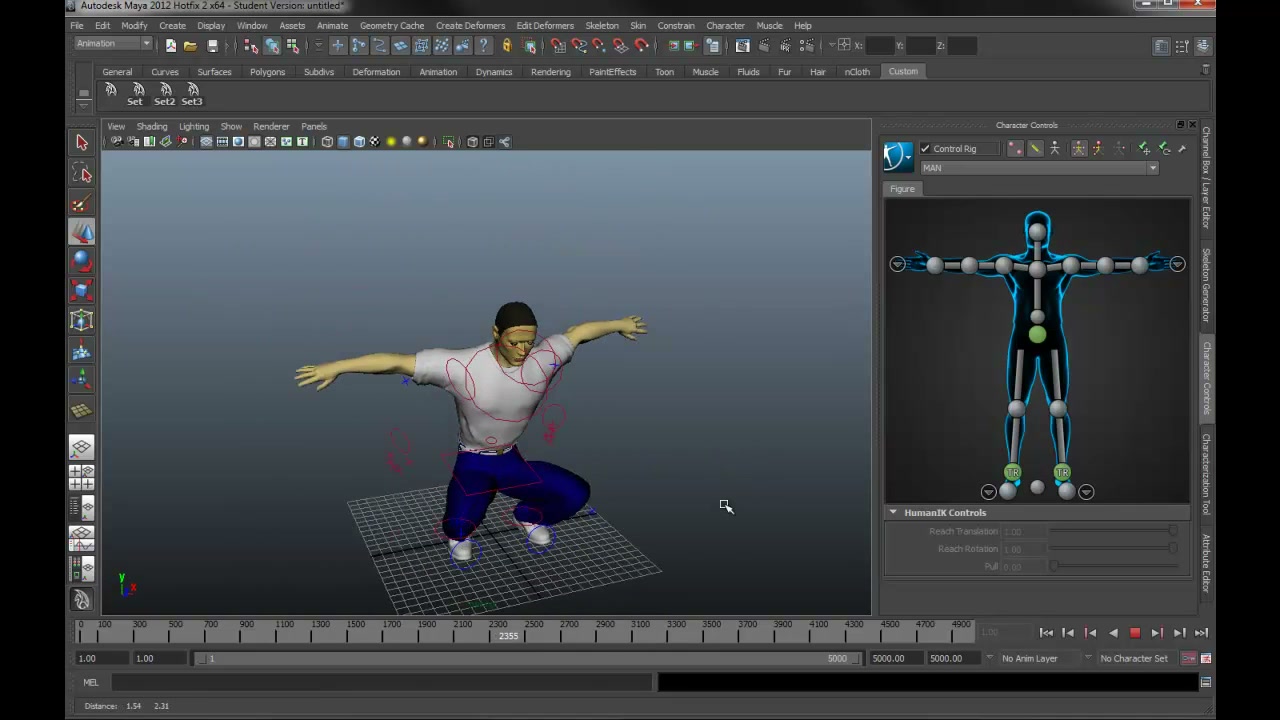Save scene with the floppy disk icon

[x=212, y=46]
